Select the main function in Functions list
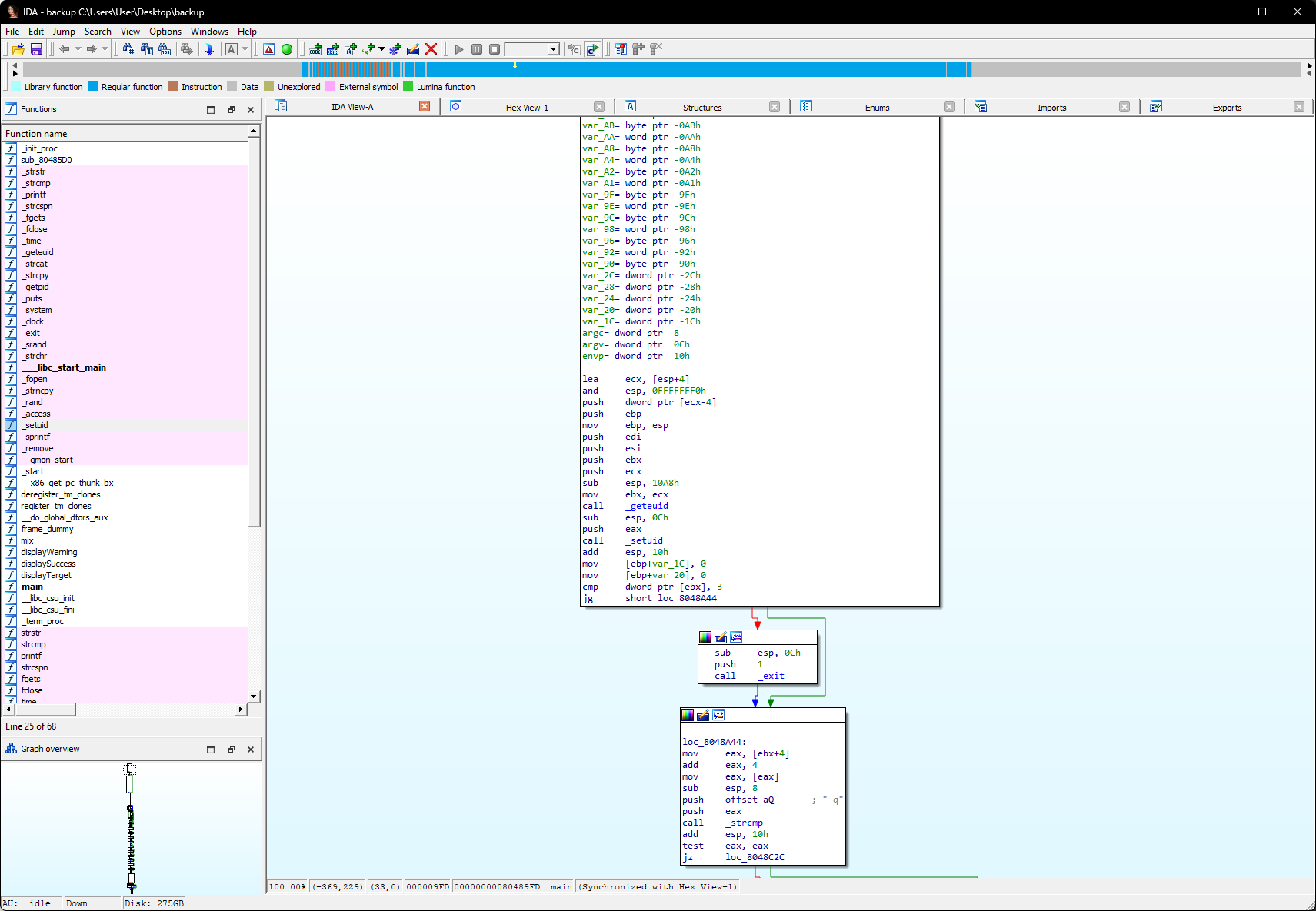Screen dimensions: 1316x911 tap(32, 587)
